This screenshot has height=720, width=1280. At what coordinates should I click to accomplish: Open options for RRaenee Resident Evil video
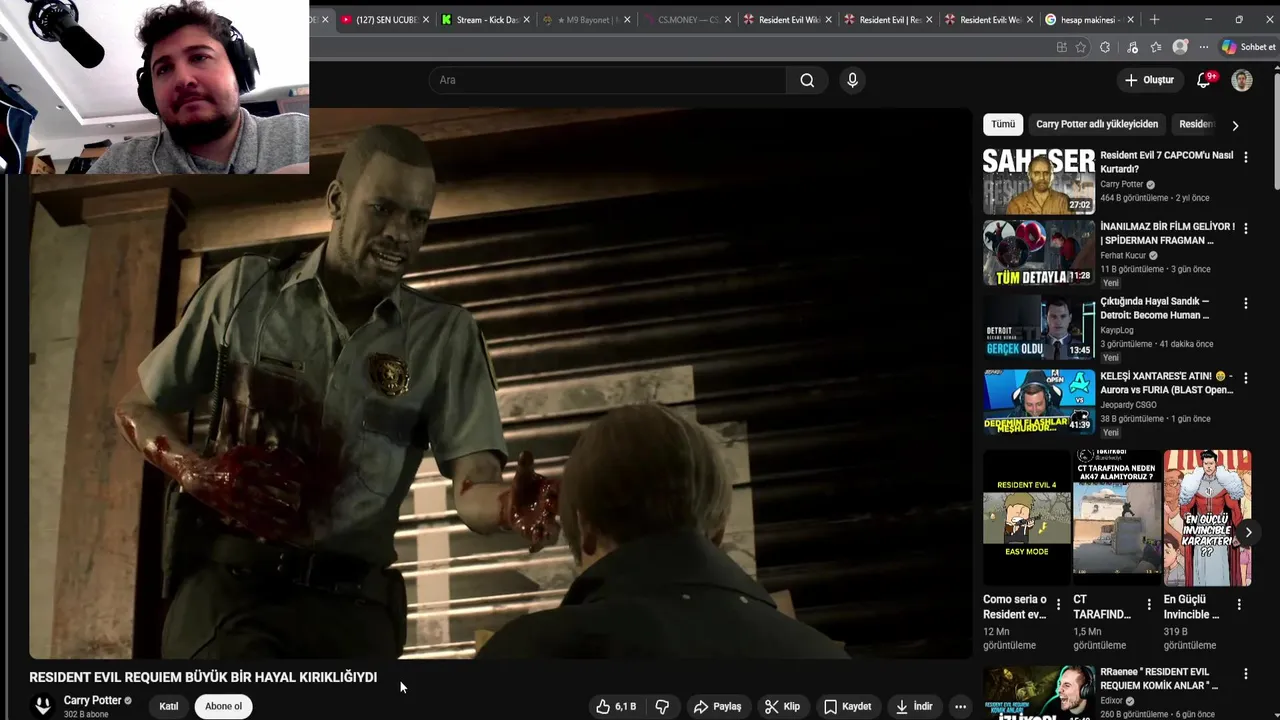1245,674
